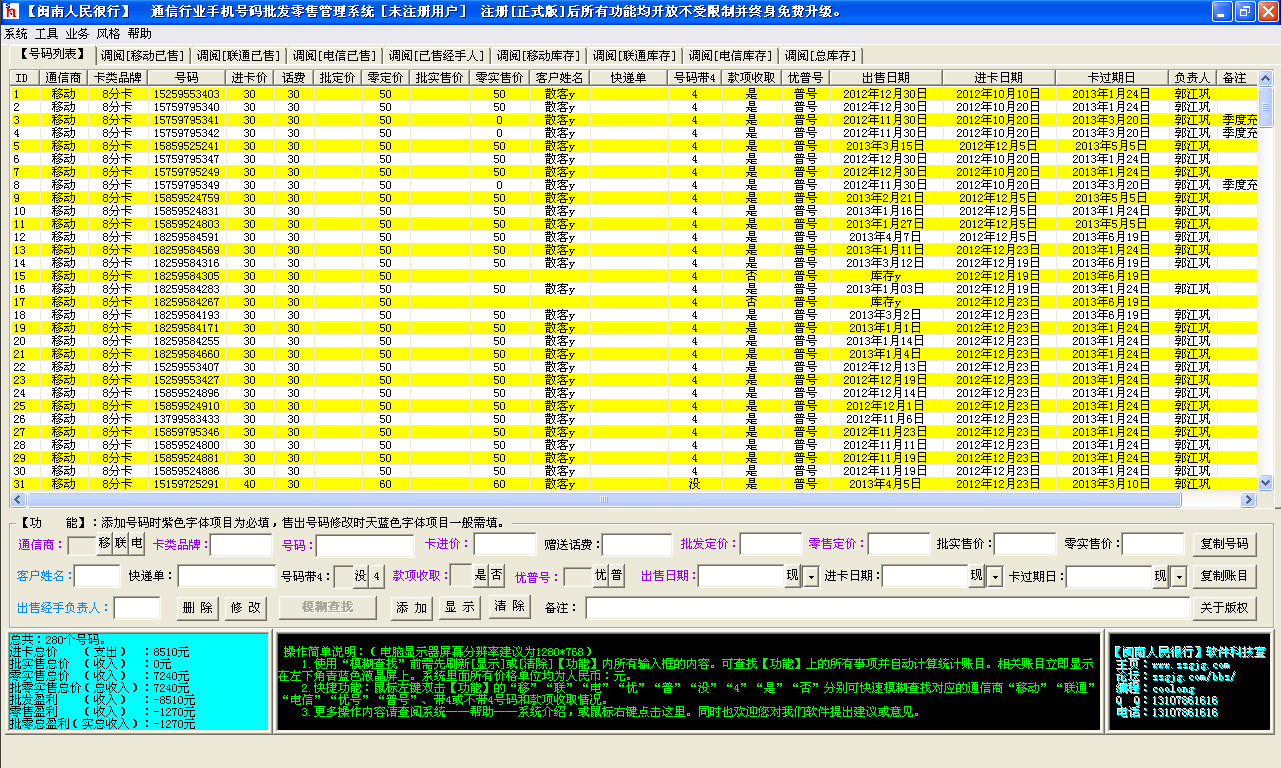The height and width of the screenshot is (768, 1282).
Task: Click the table's vertical scroll-down arrow
Action: (x=1266, y=483)
